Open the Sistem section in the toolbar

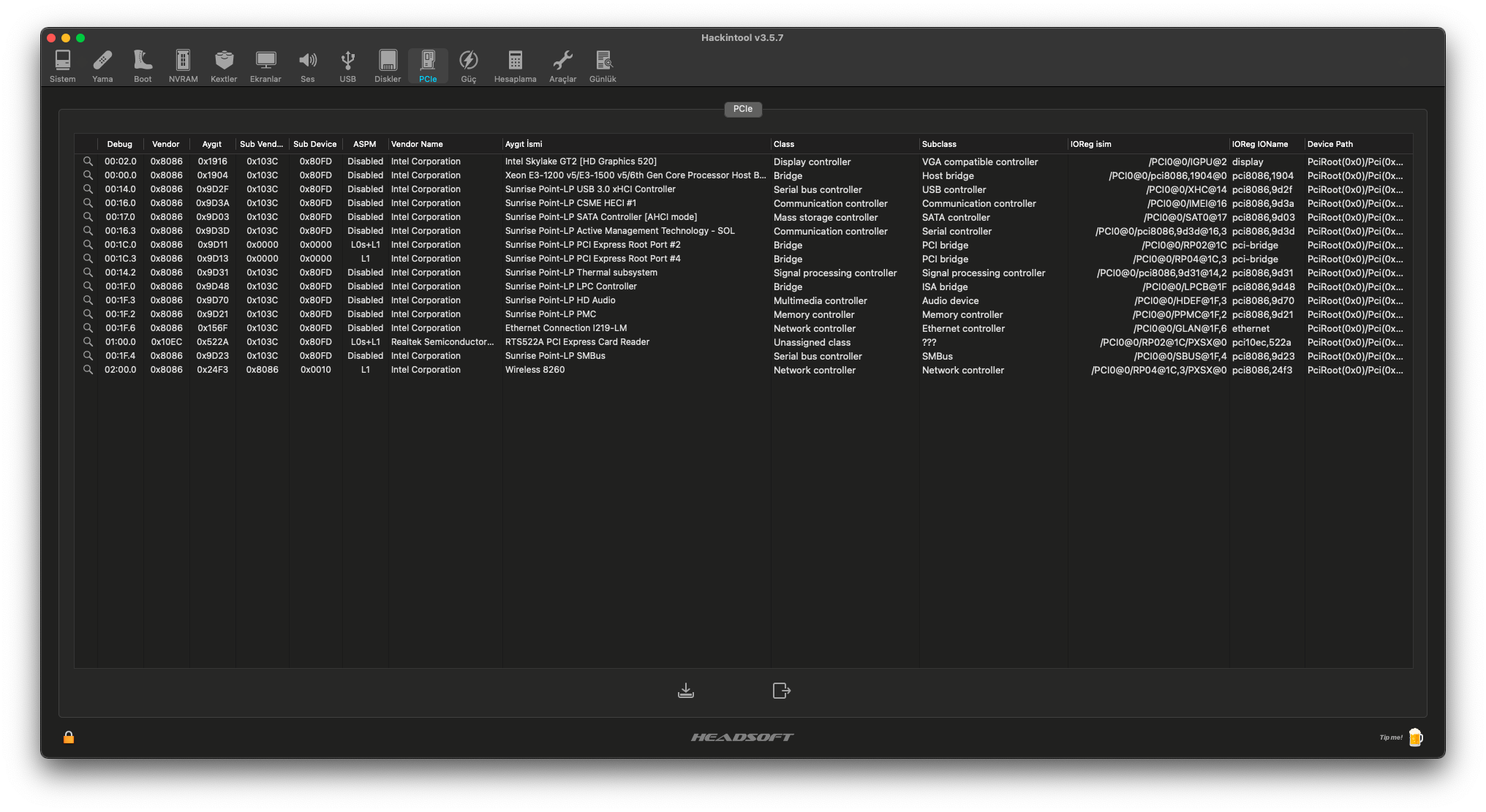[x=62, y=66]
